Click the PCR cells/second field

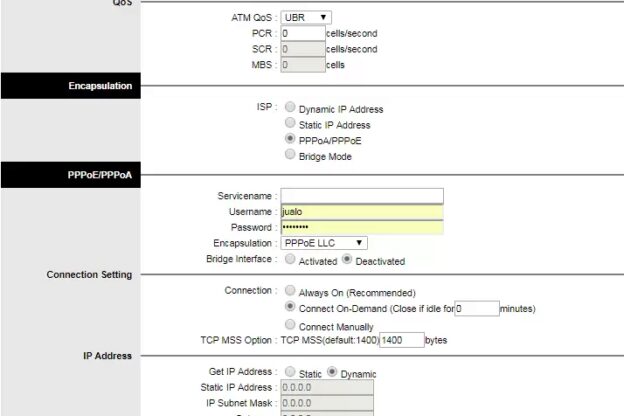(x=303, y=33)
